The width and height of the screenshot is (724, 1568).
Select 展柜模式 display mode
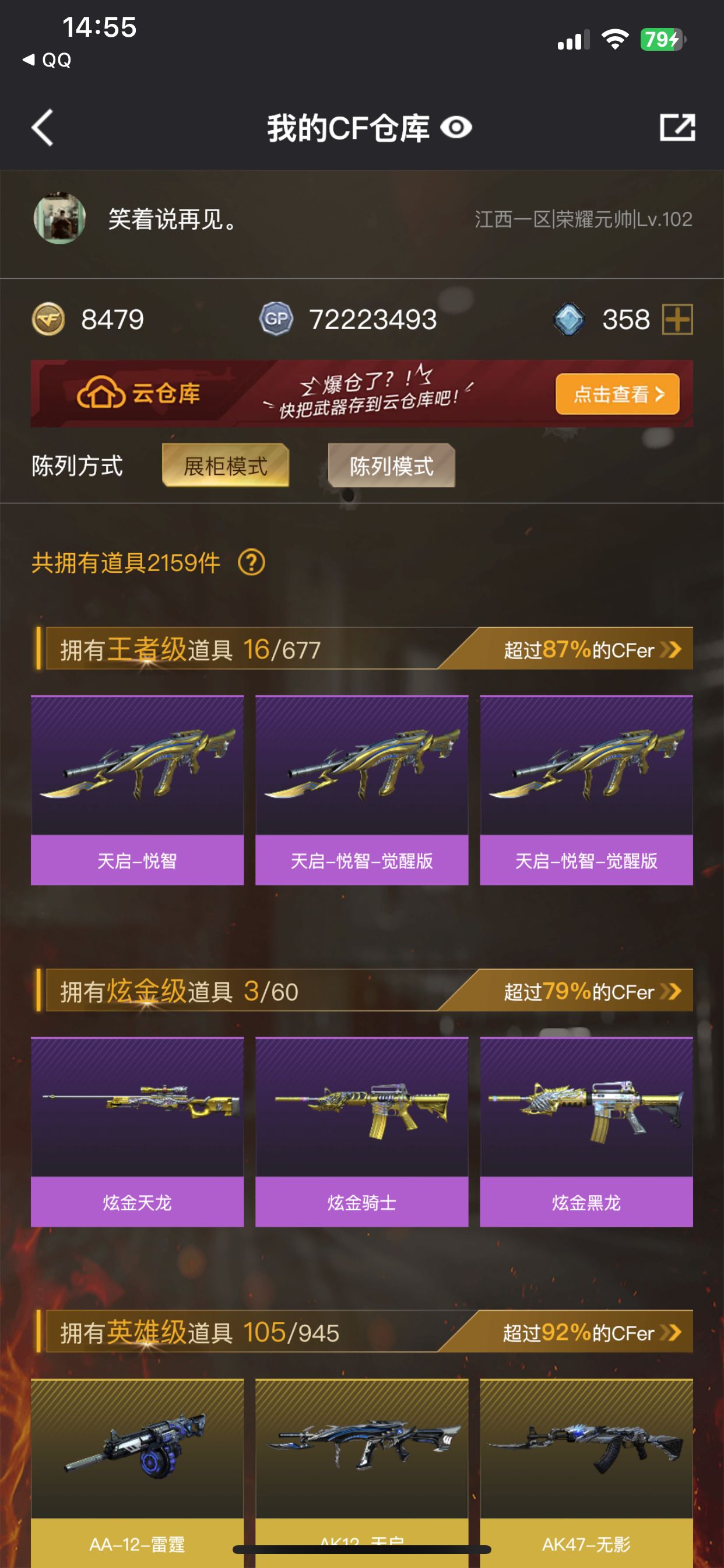coord(226,466)
